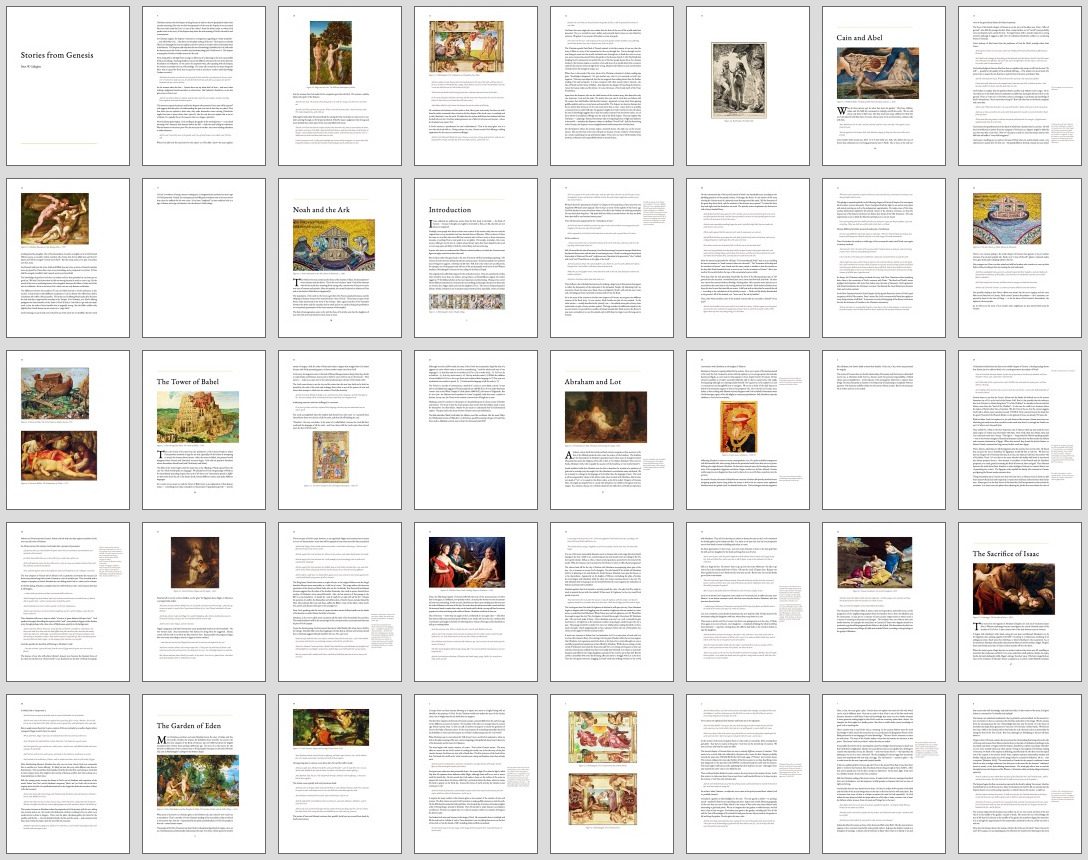Click the sepia engraving on the first-row page
This screenshot has height=860, width=1088.
(x=738, y=81)
